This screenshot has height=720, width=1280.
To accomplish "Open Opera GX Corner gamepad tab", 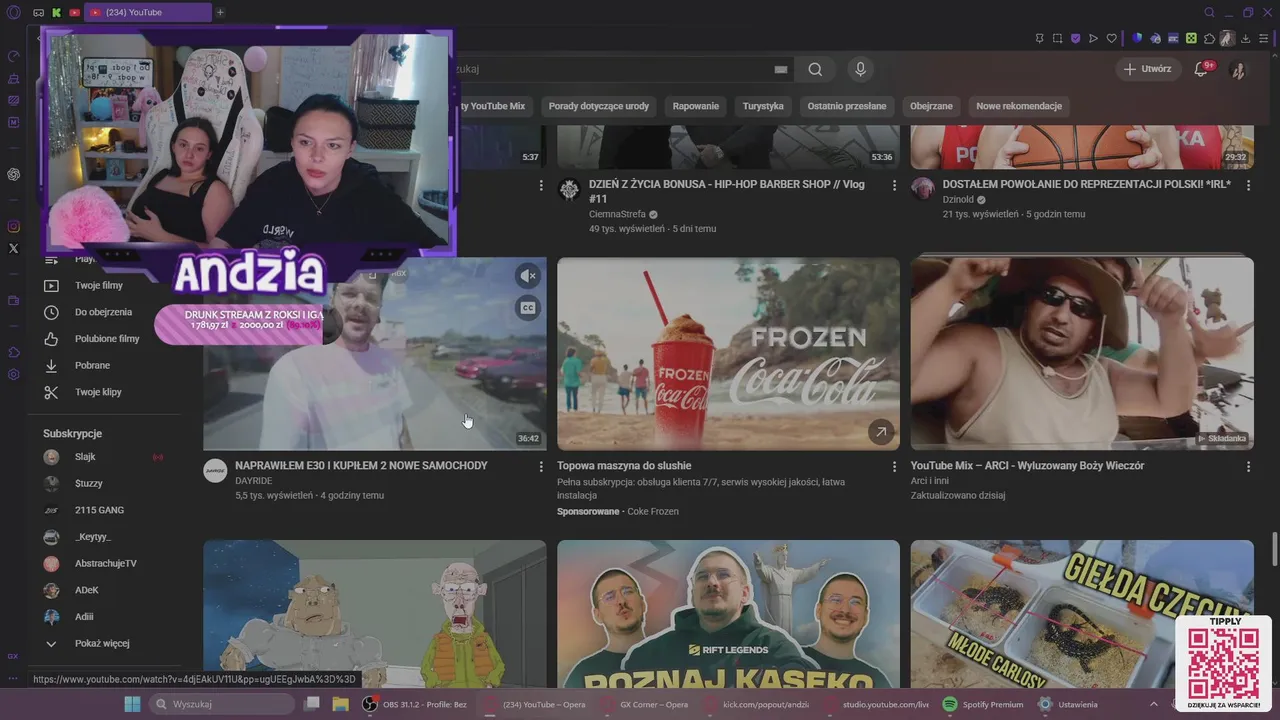I will coord(38,12).
